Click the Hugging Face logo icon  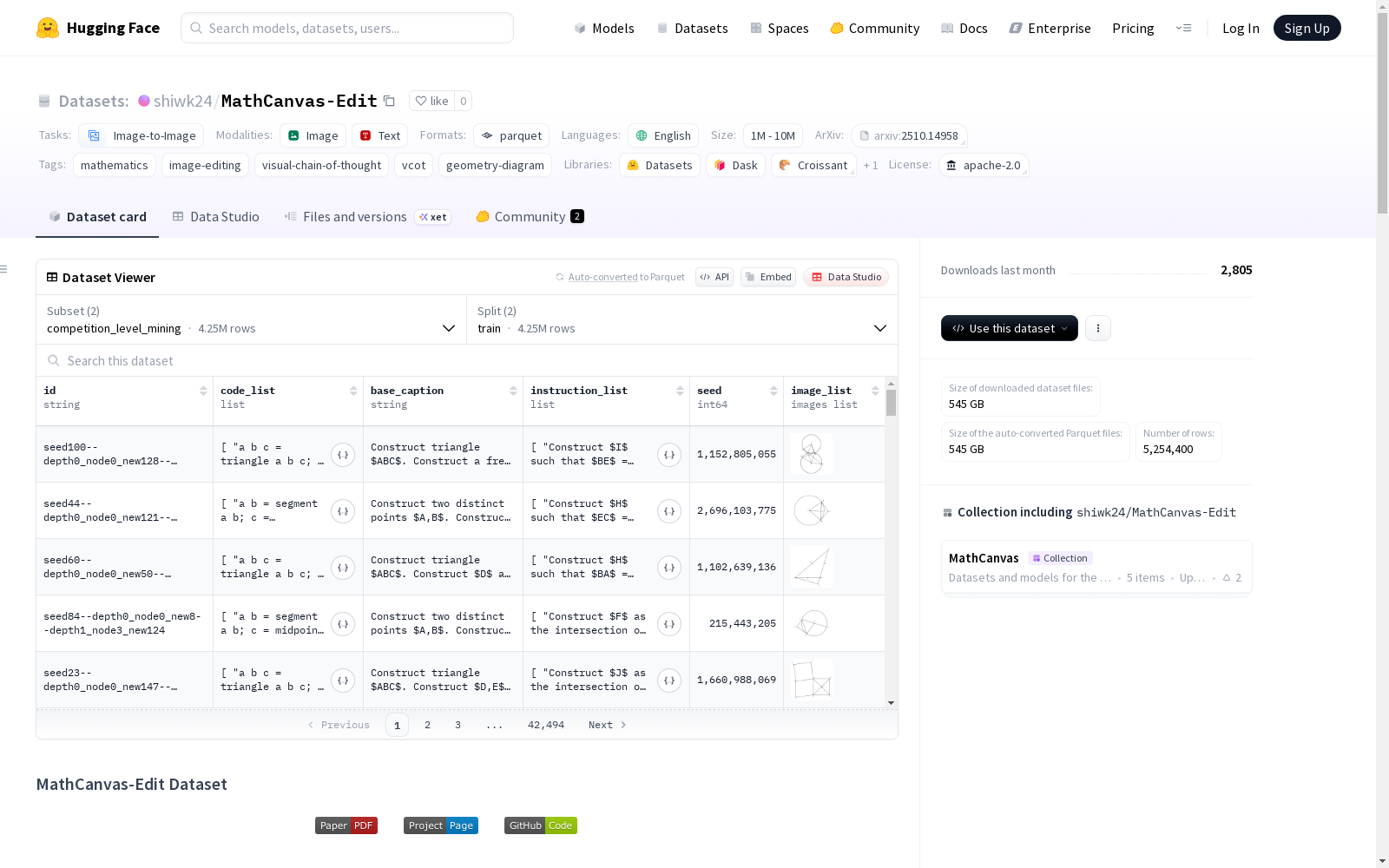tap(48, 28)
